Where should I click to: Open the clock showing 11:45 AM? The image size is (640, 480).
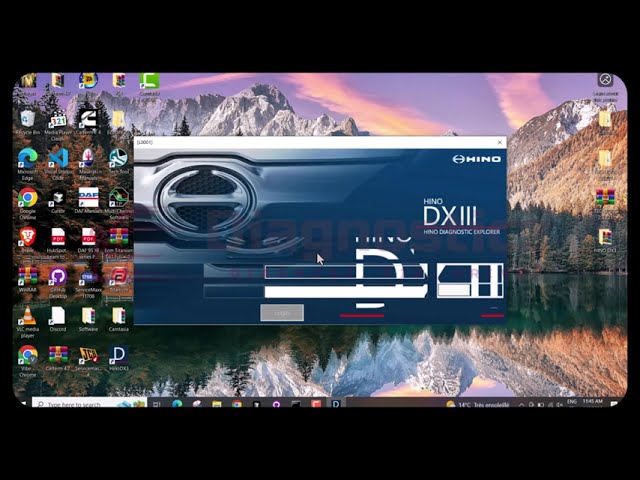tap(593, 403)
